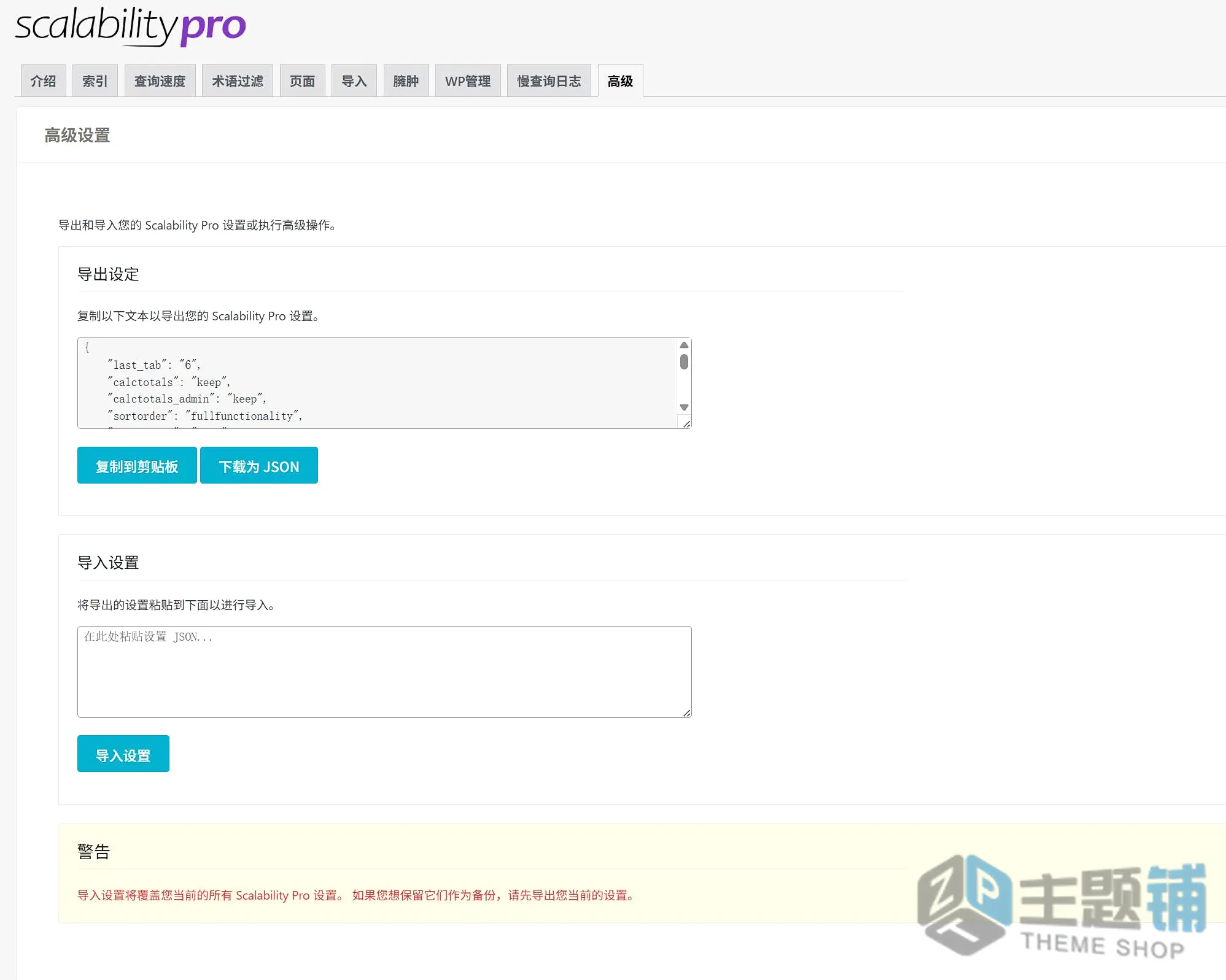Click the 下载为 JSON button

tap(259, 466)
